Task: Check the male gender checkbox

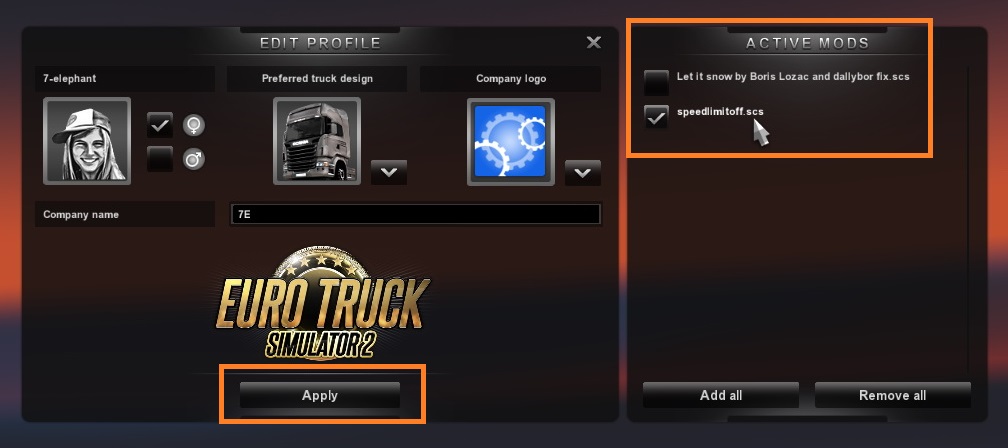Action: click(x=159, y=159)
